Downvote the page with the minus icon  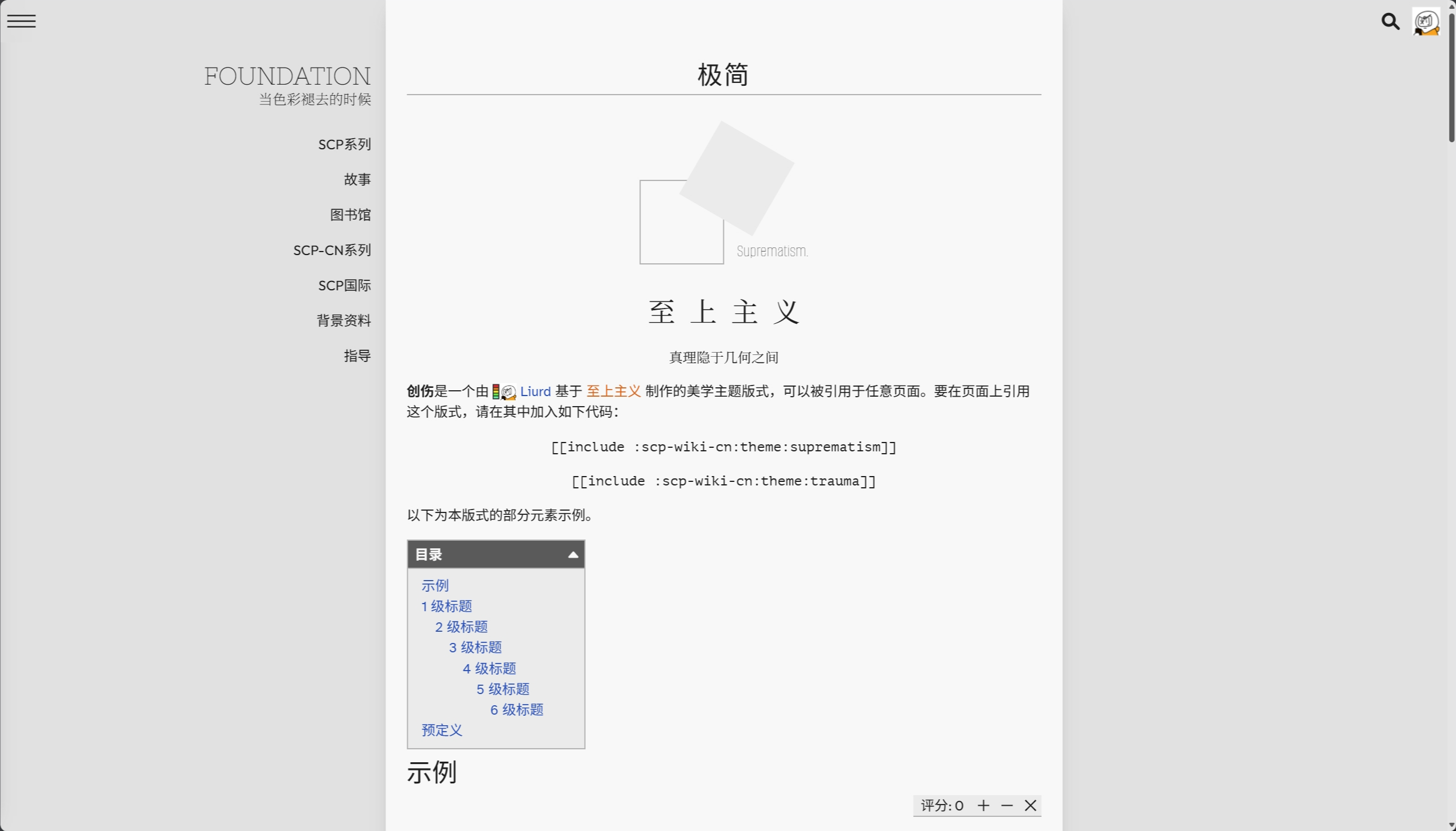(x=1007, y=806)
